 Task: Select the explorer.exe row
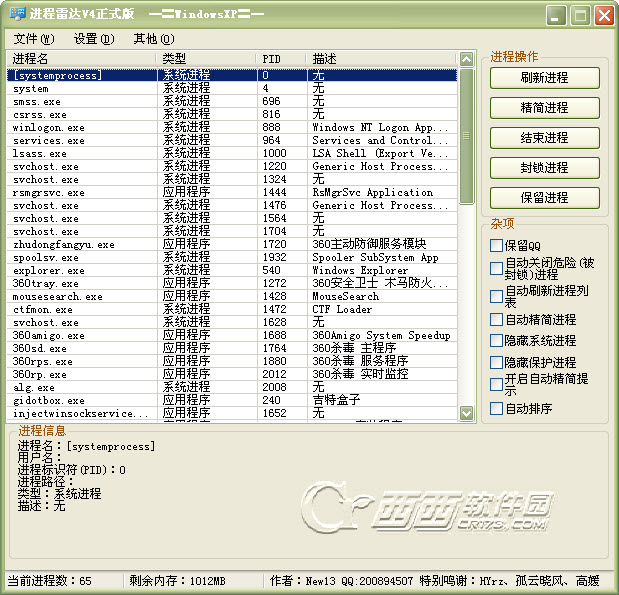pos(232,270)
